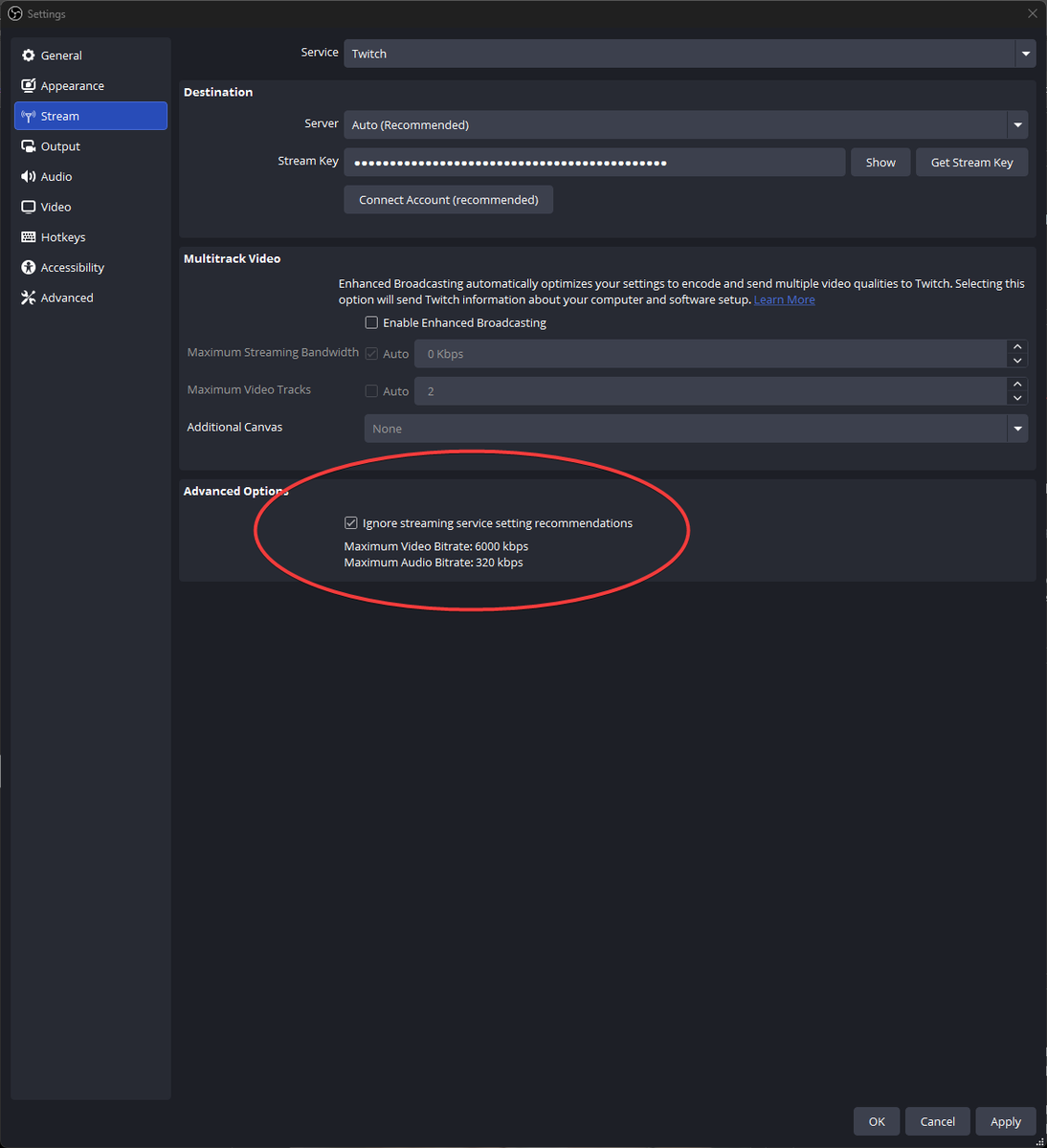Toggle Auto for Maximum Video Tracks
This screenshot has height=1148, width=1047.
pos(371,391)
